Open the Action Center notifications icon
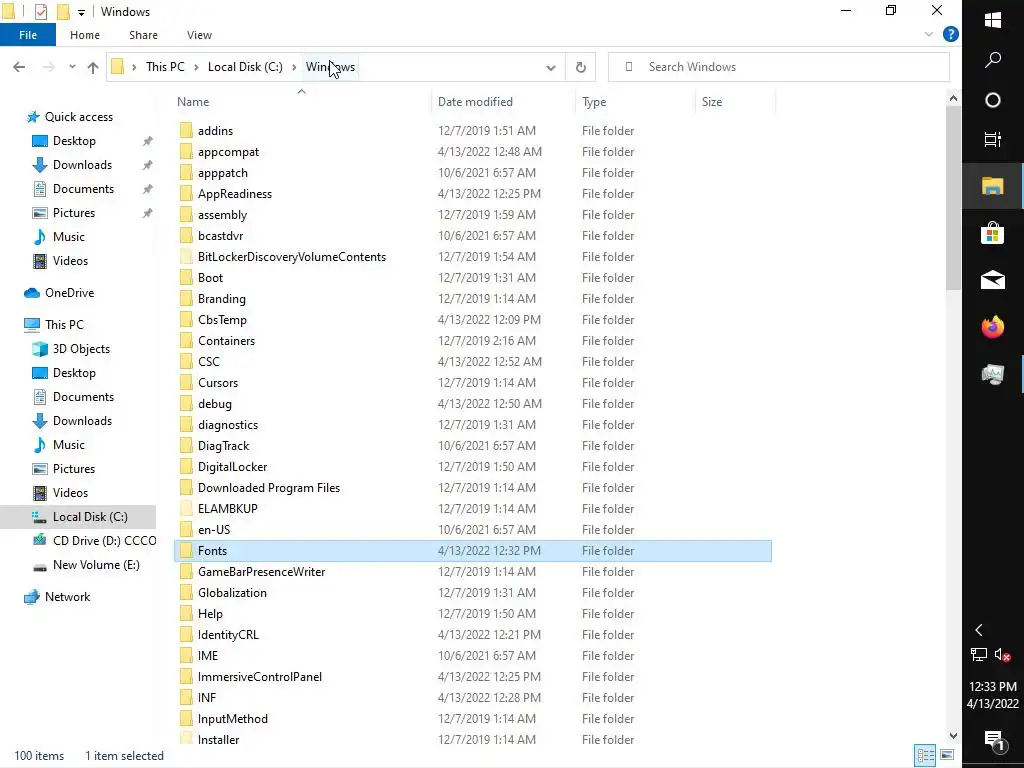1024x768 pixels. click(x=993, y=739)
